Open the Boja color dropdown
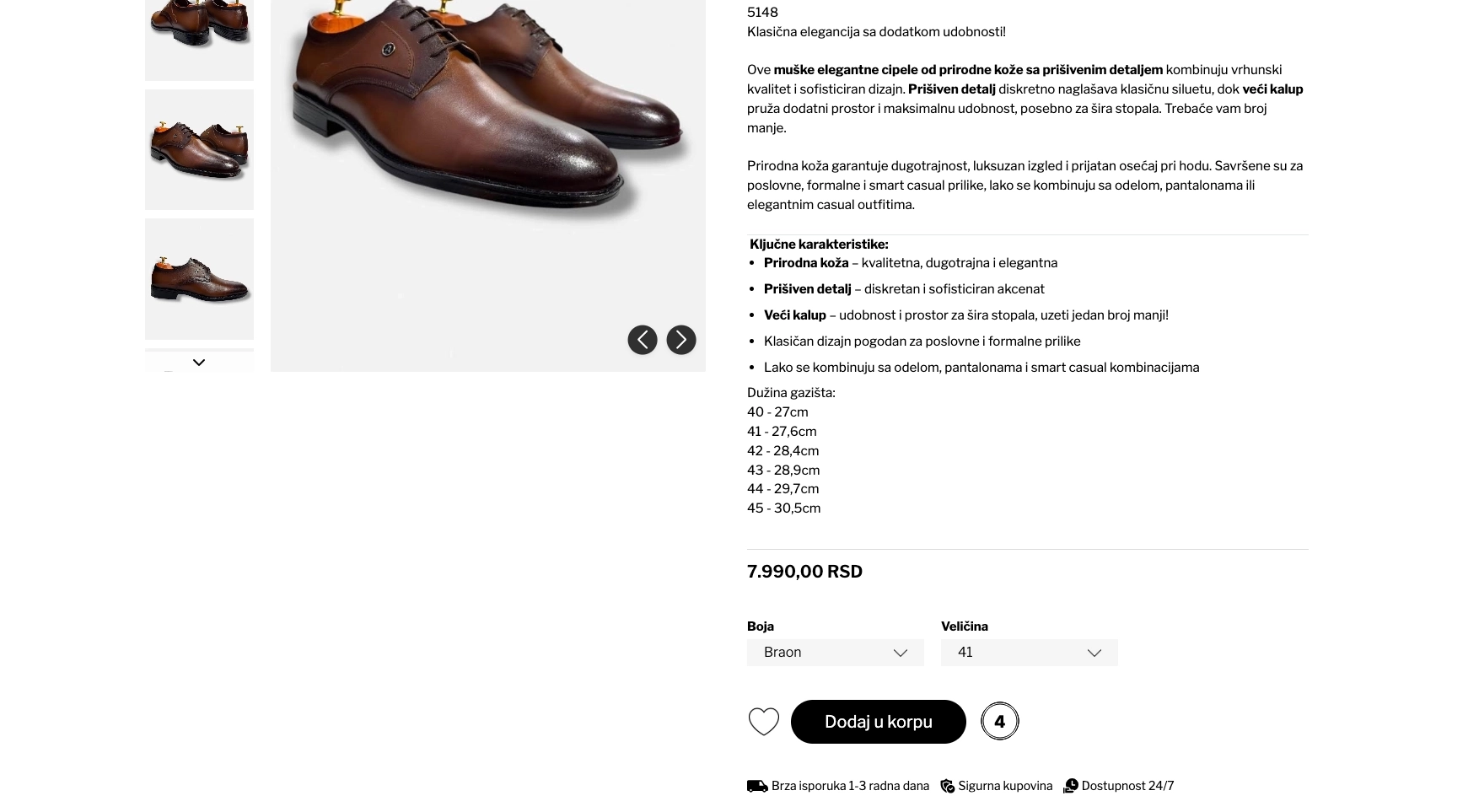 coord(835,653)
